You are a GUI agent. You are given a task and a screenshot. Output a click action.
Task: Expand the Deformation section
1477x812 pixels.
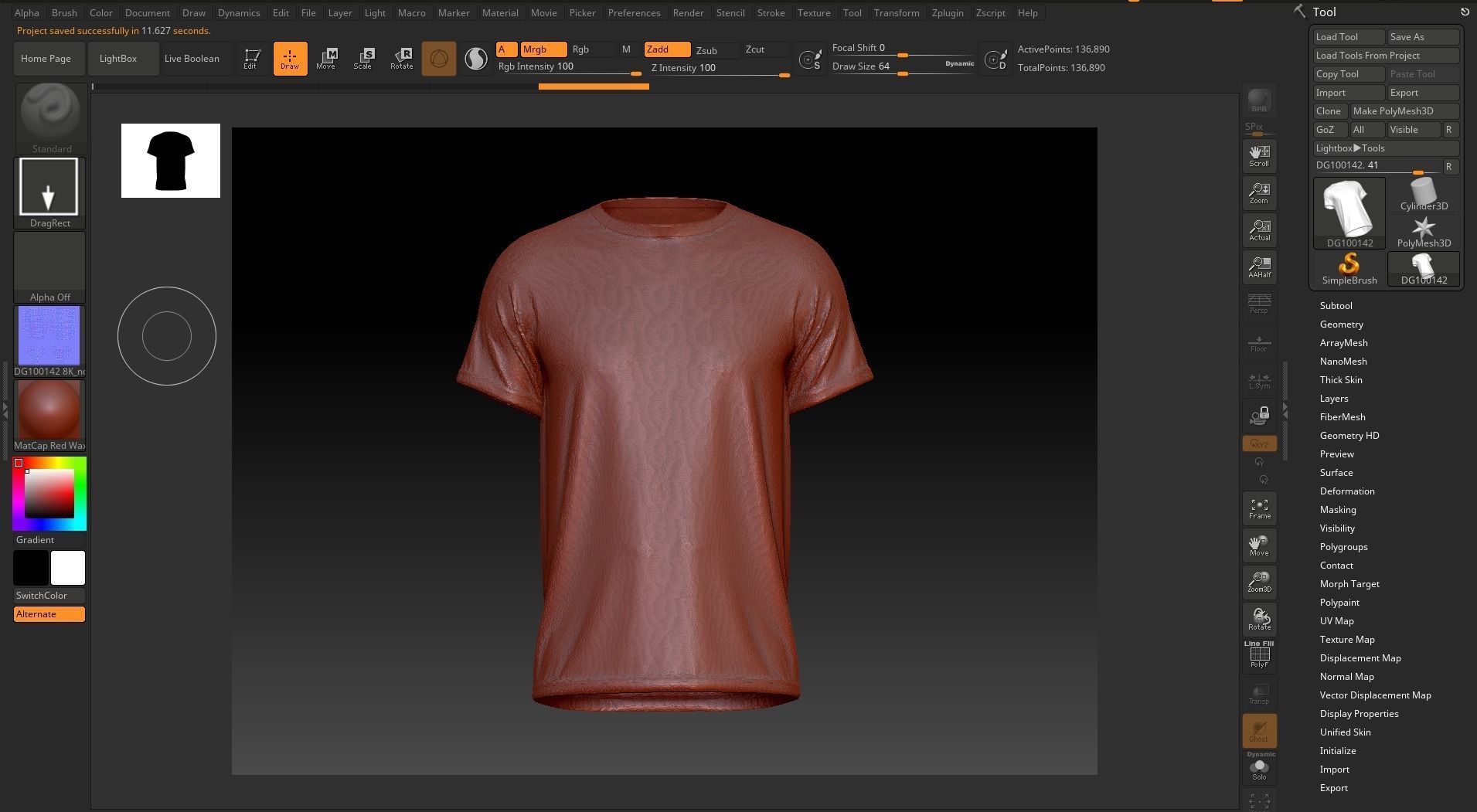1346,491
